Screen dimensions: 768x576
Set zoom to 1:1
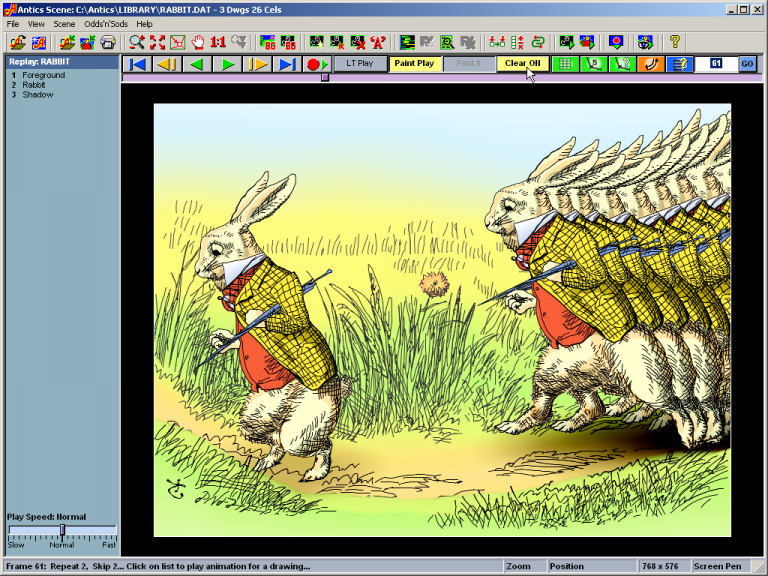point(218,43)
